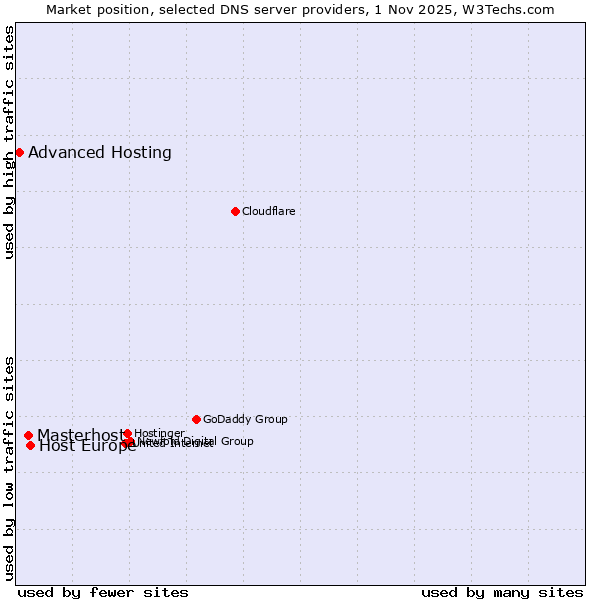
Task: Click the Hostinger red data point
Action: coord(127,433)
